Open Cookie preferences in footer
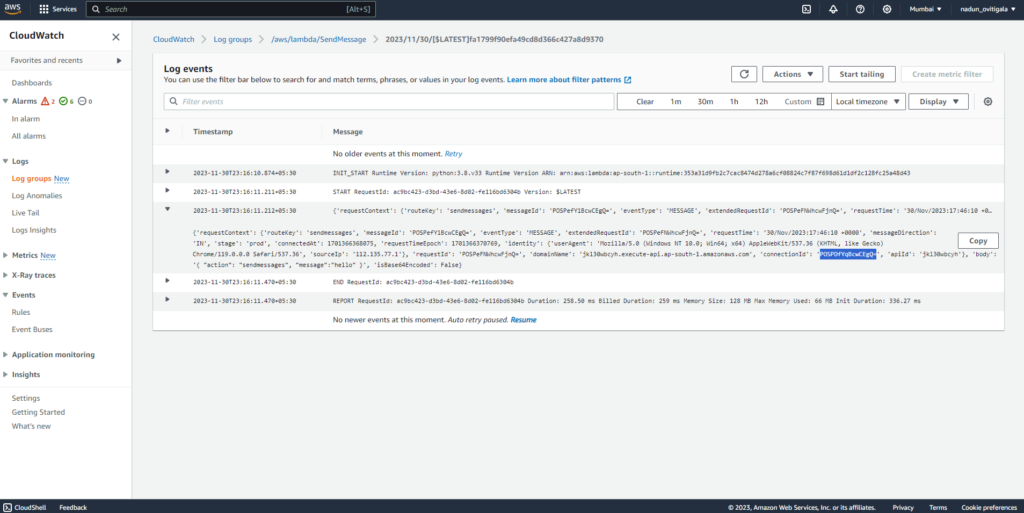The image size is (1024, 513). coord(989,507)
